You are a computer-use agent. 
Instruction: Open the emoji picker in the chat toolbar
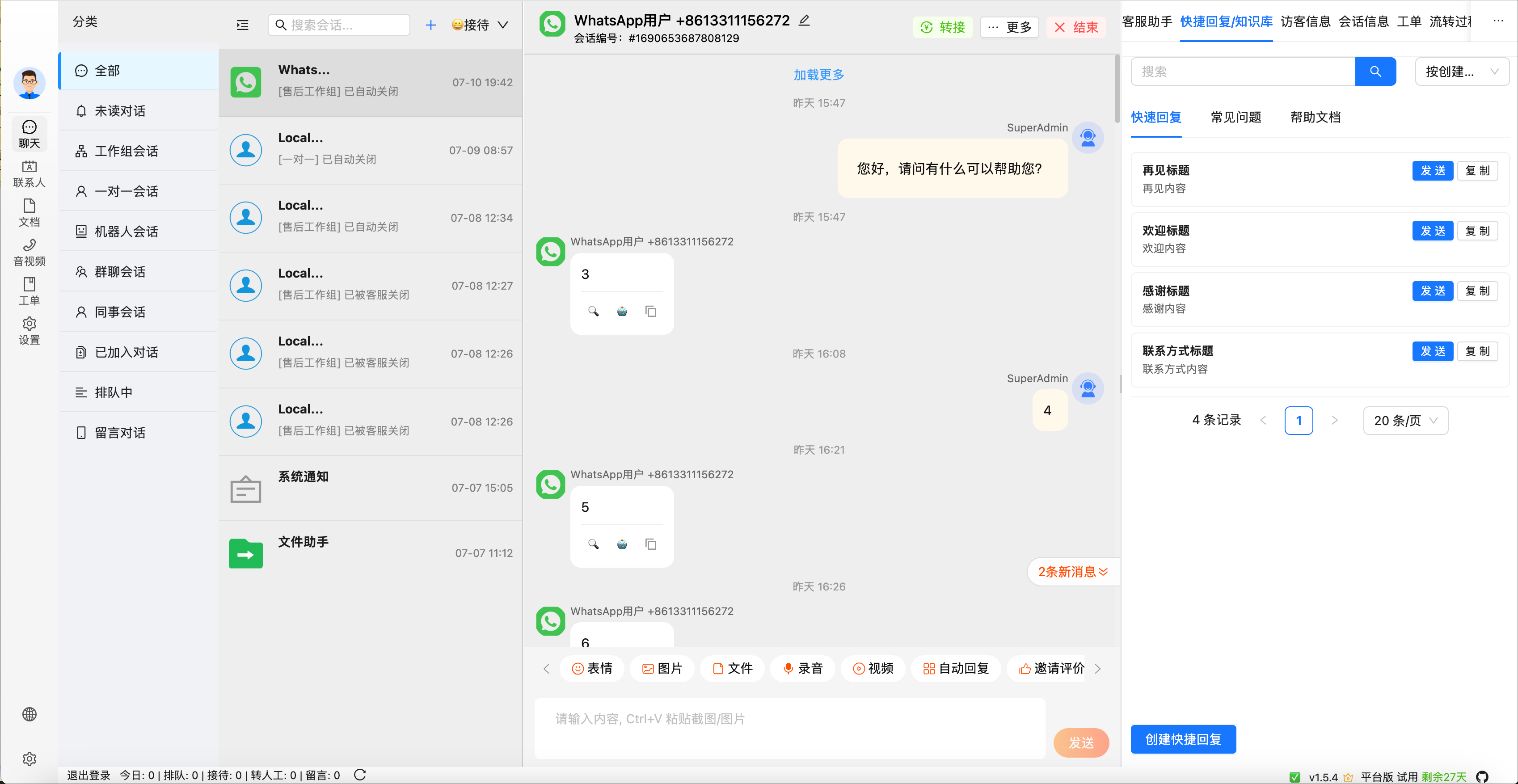click(x=592, y=669)
